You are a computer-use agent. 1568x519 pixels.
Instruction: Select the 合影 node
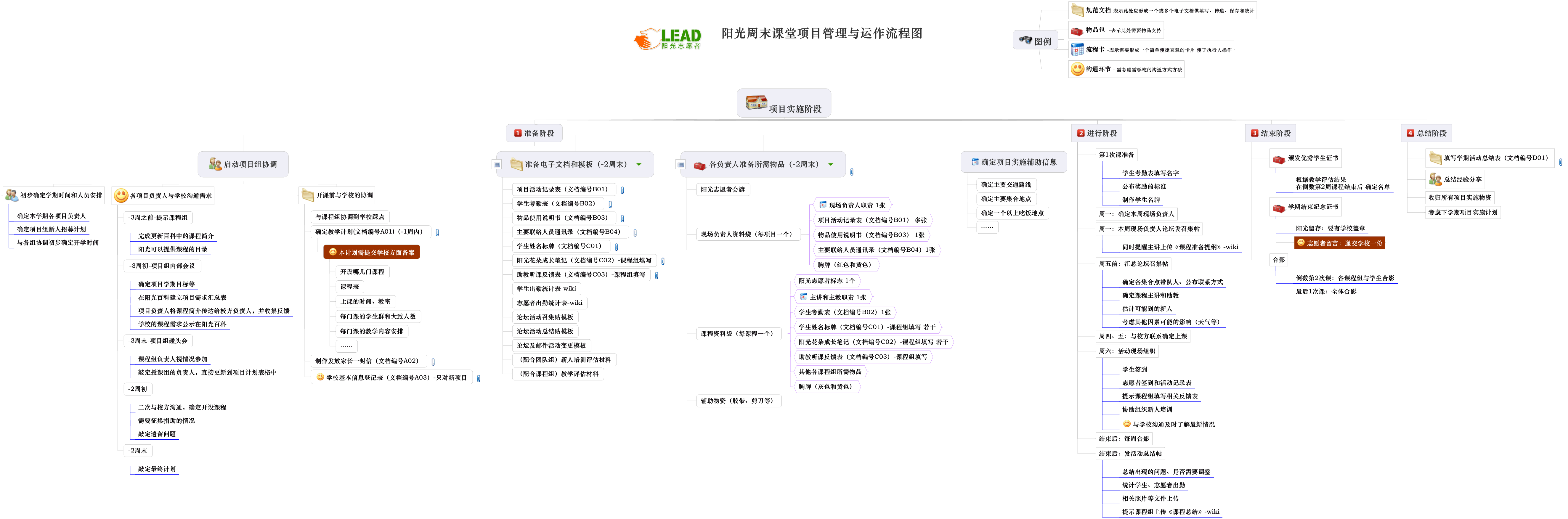1279,260
